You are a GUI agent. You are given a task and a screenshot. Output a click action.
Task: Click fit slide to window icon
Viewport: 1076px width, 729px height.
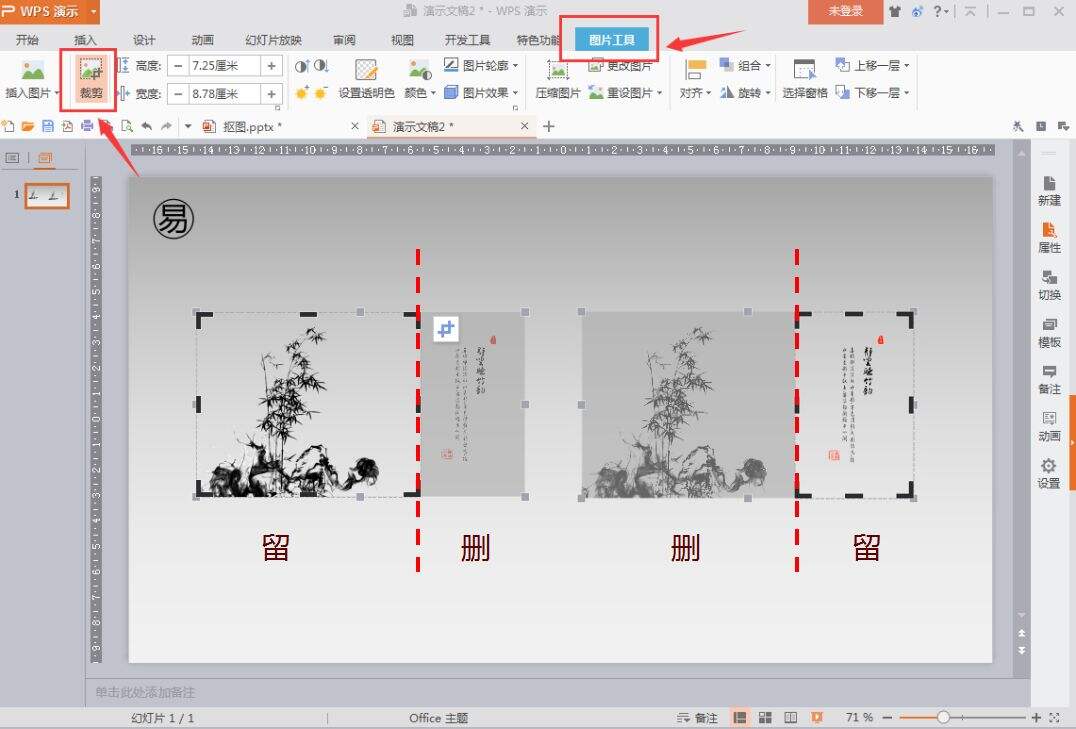tap(1054, 718)
